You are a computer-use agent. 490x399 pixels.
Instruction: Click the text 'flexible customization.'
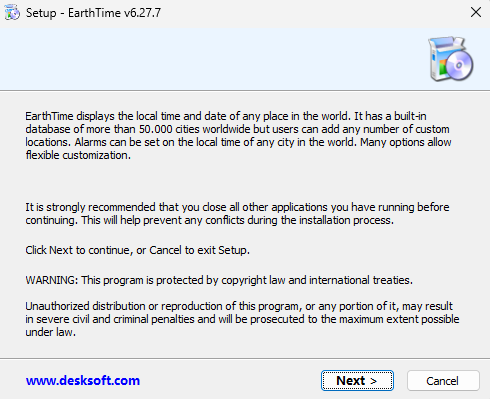(78, 155)
